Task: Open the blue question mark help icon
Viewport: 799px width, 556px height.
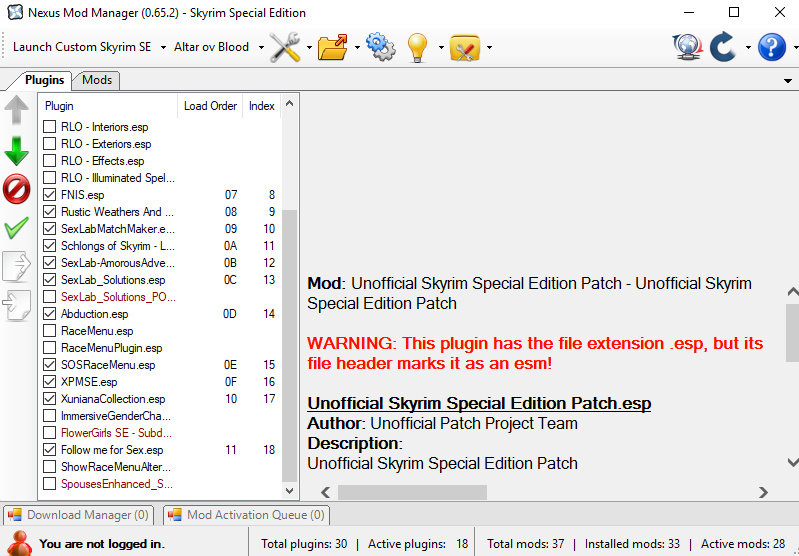Action: coord(771,47)
